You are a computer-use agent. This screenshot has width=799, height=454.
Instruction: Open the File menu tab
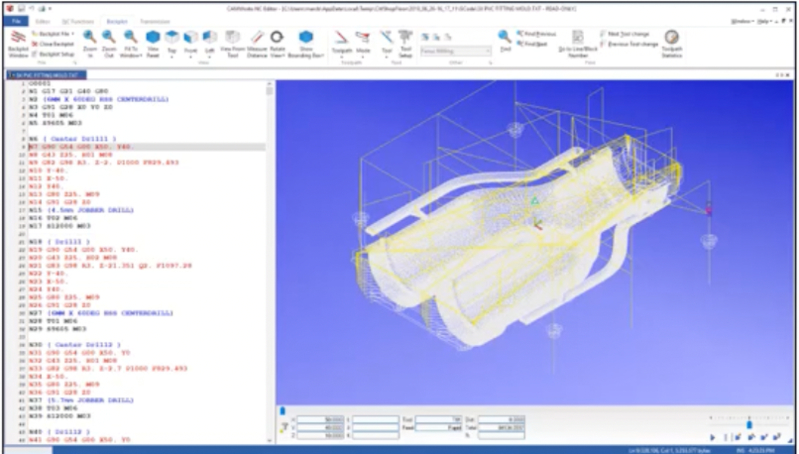pos(17,19)
